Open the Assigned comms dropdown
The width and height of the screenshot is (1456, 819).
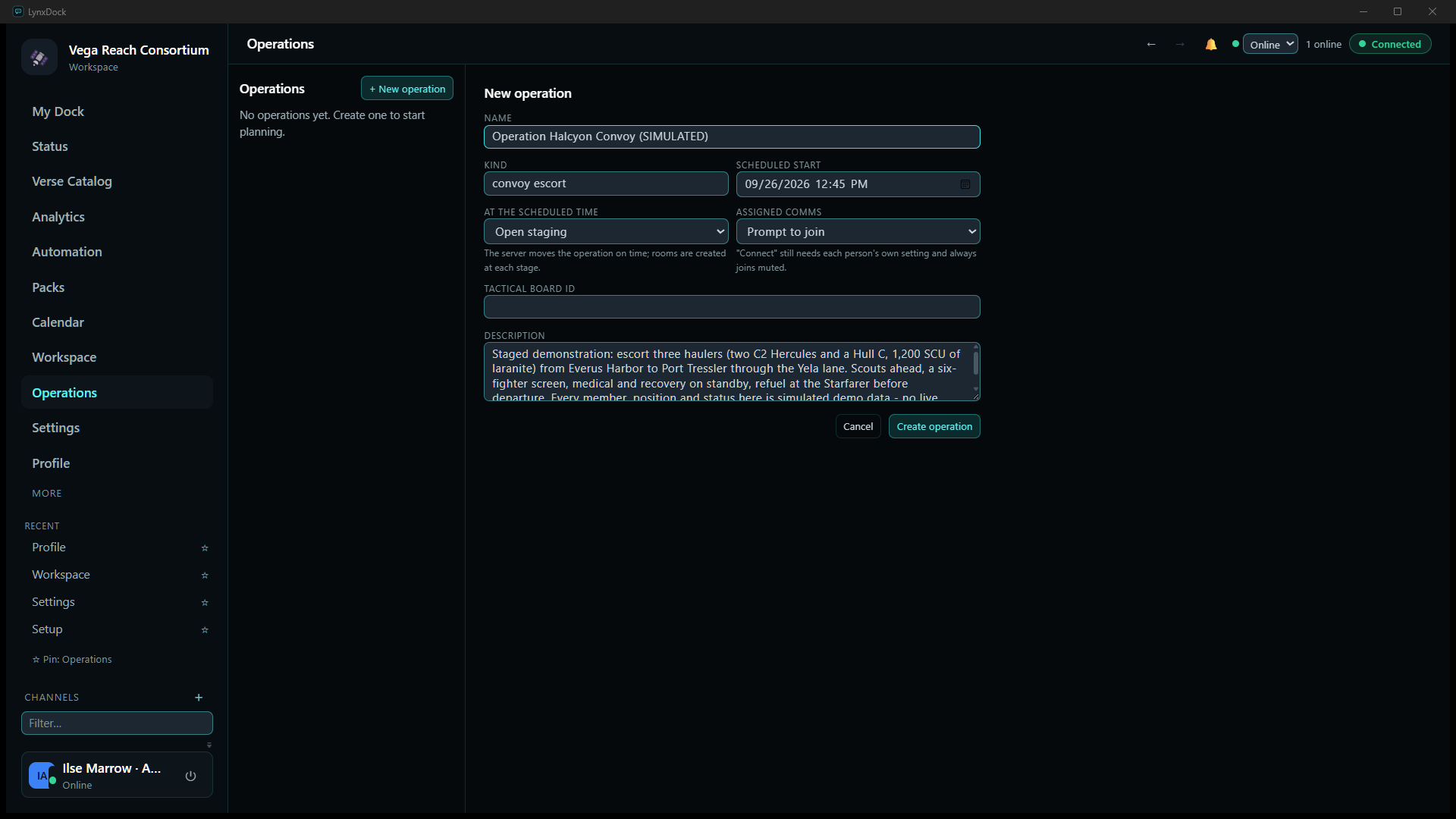pyautogui.click(x=858, y=231)
